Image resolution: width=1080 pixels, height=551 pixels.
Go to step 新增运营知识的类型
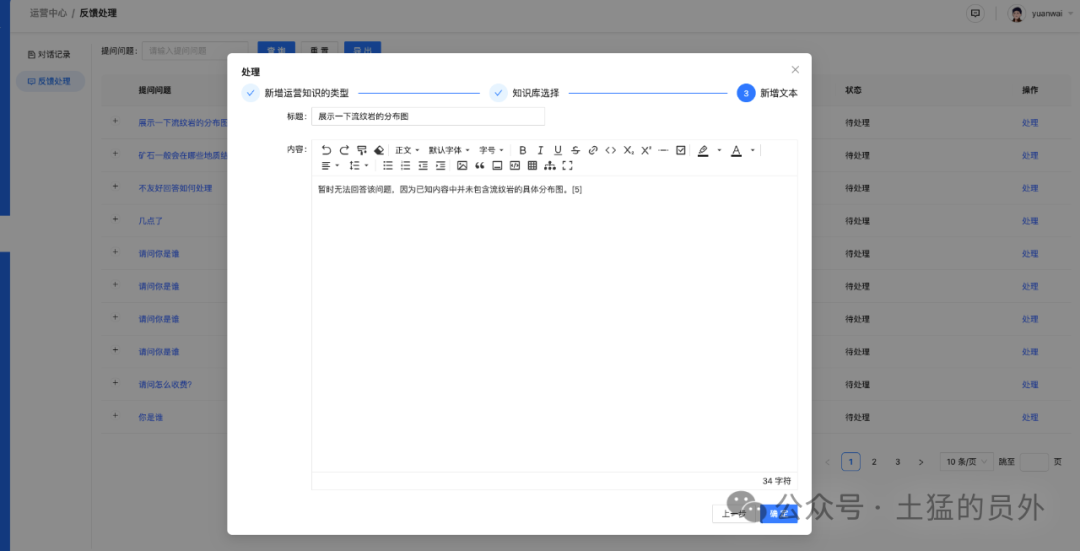click(295, 93)
